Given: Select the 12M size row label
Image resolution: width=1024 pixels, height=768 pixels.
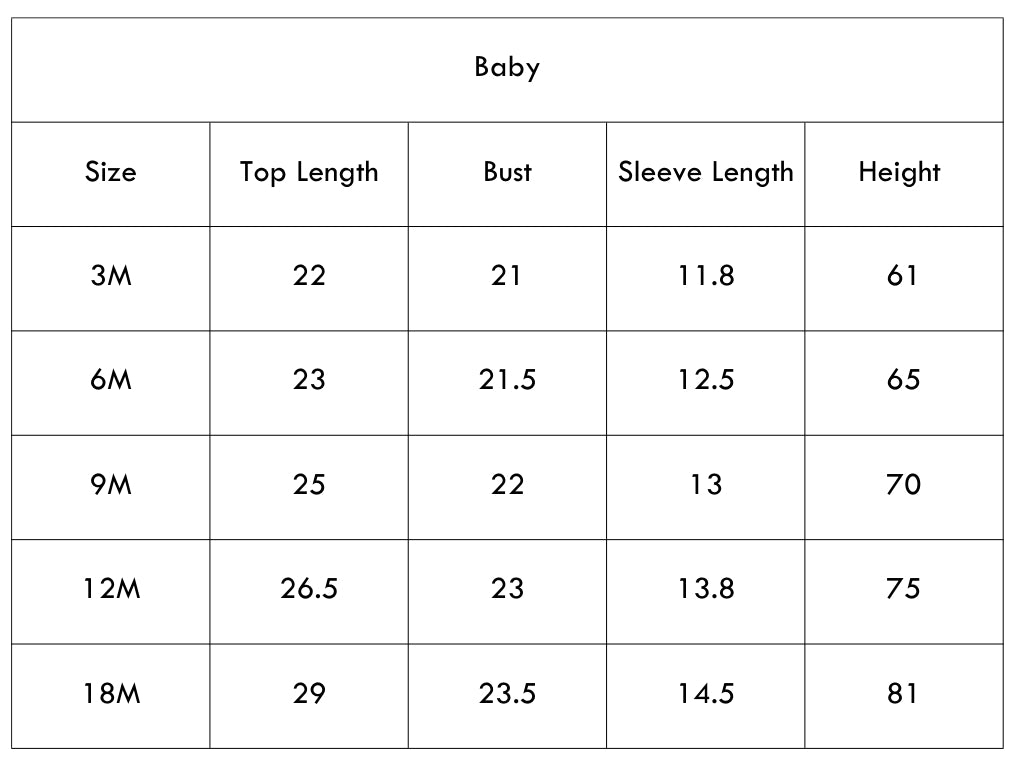Looking at the screenshot, I should coord(111,588).
